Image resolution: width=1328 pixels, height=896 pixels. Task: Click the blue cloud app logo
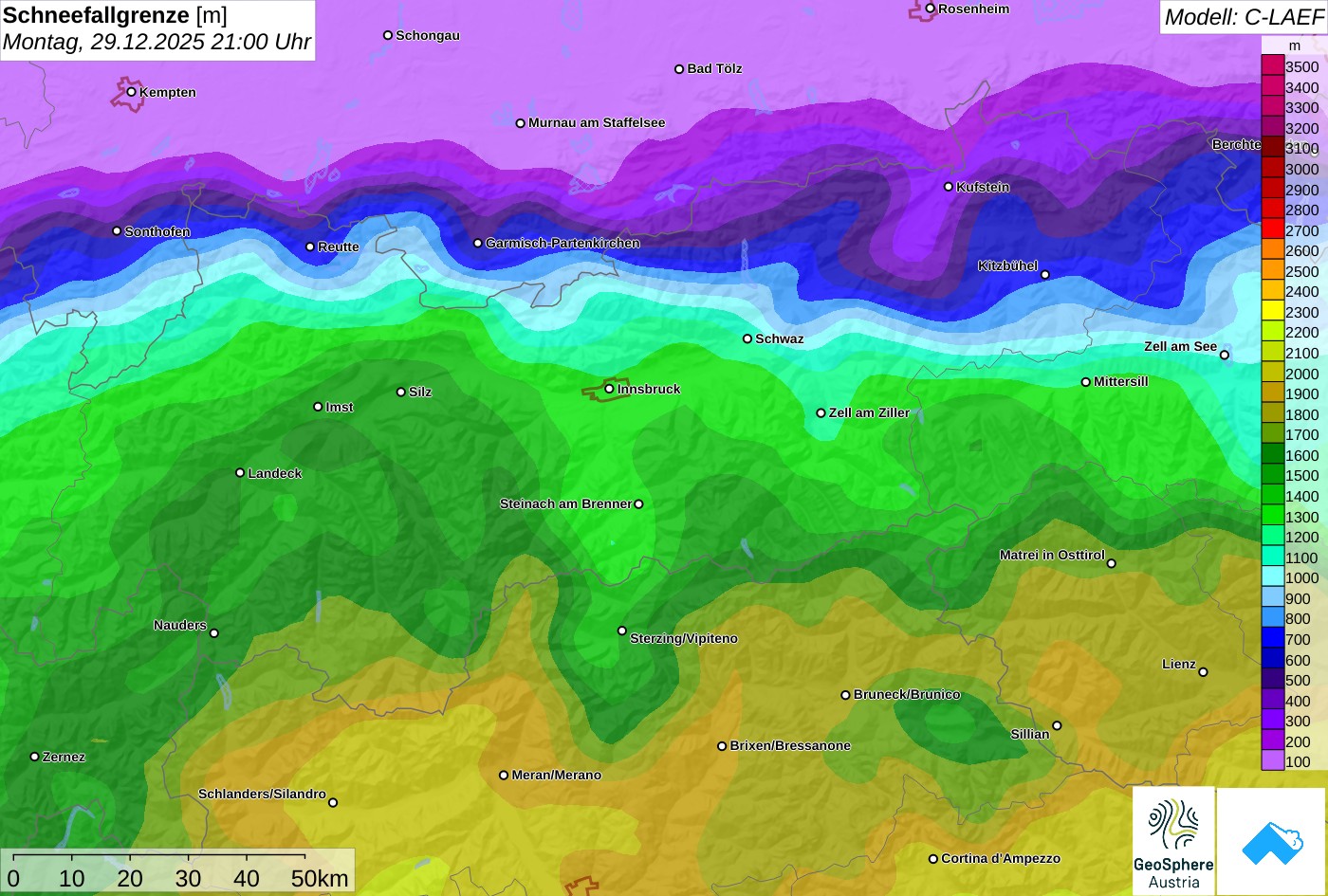pos(1271,841)
